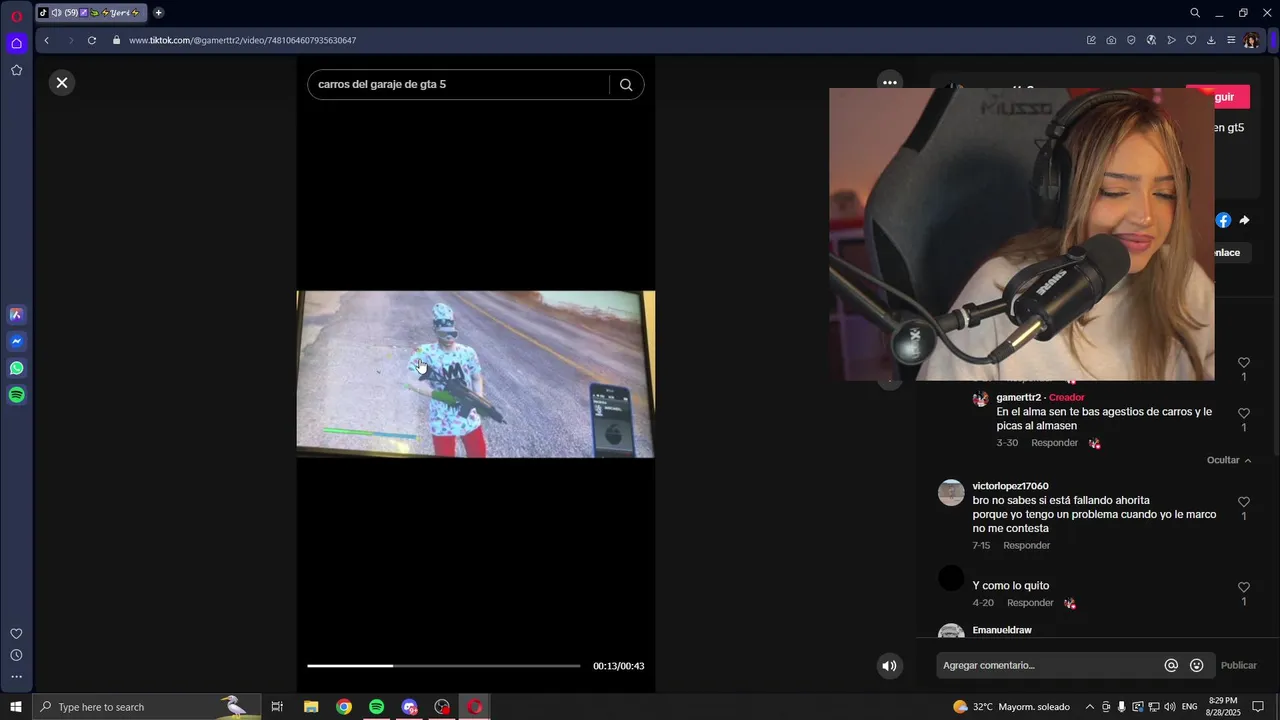Open Opera easy setup menu
This screenshot has width=1280, height=720.
(x=1231, y=40)
